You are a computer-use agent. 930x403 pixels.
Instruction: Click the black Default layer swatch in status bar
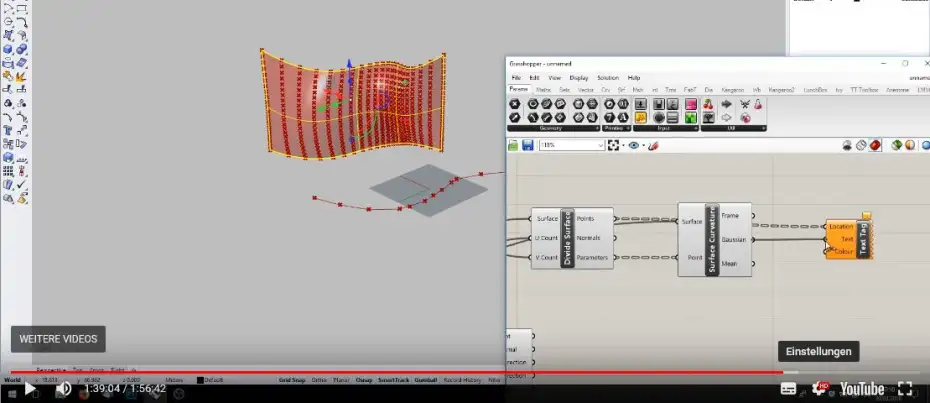[x=200, y=380]
